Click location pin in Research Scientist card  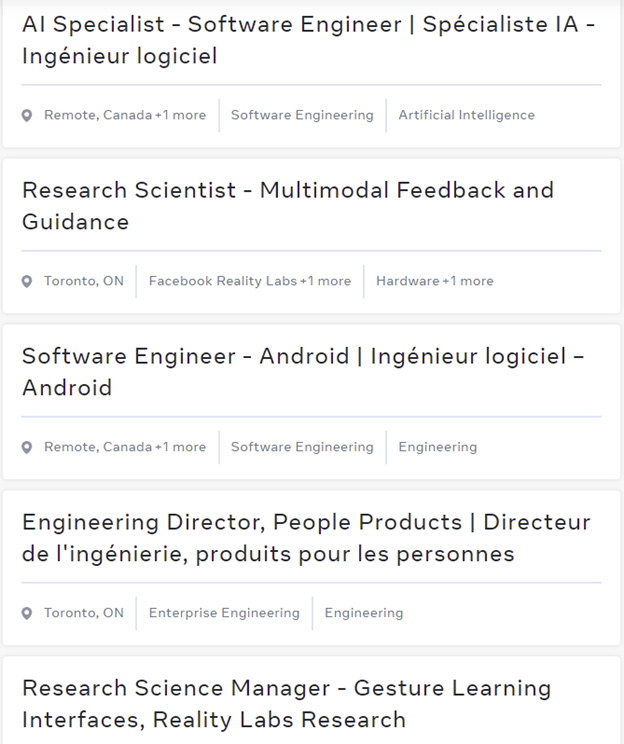27,282
